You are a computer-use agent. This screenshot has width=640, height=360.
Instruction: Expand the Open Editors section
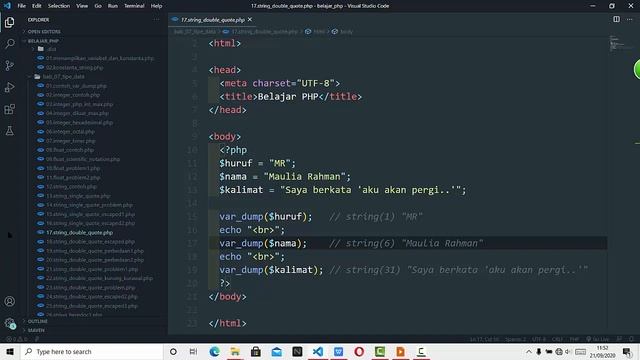pyautogui.click(x=44, y=31)
